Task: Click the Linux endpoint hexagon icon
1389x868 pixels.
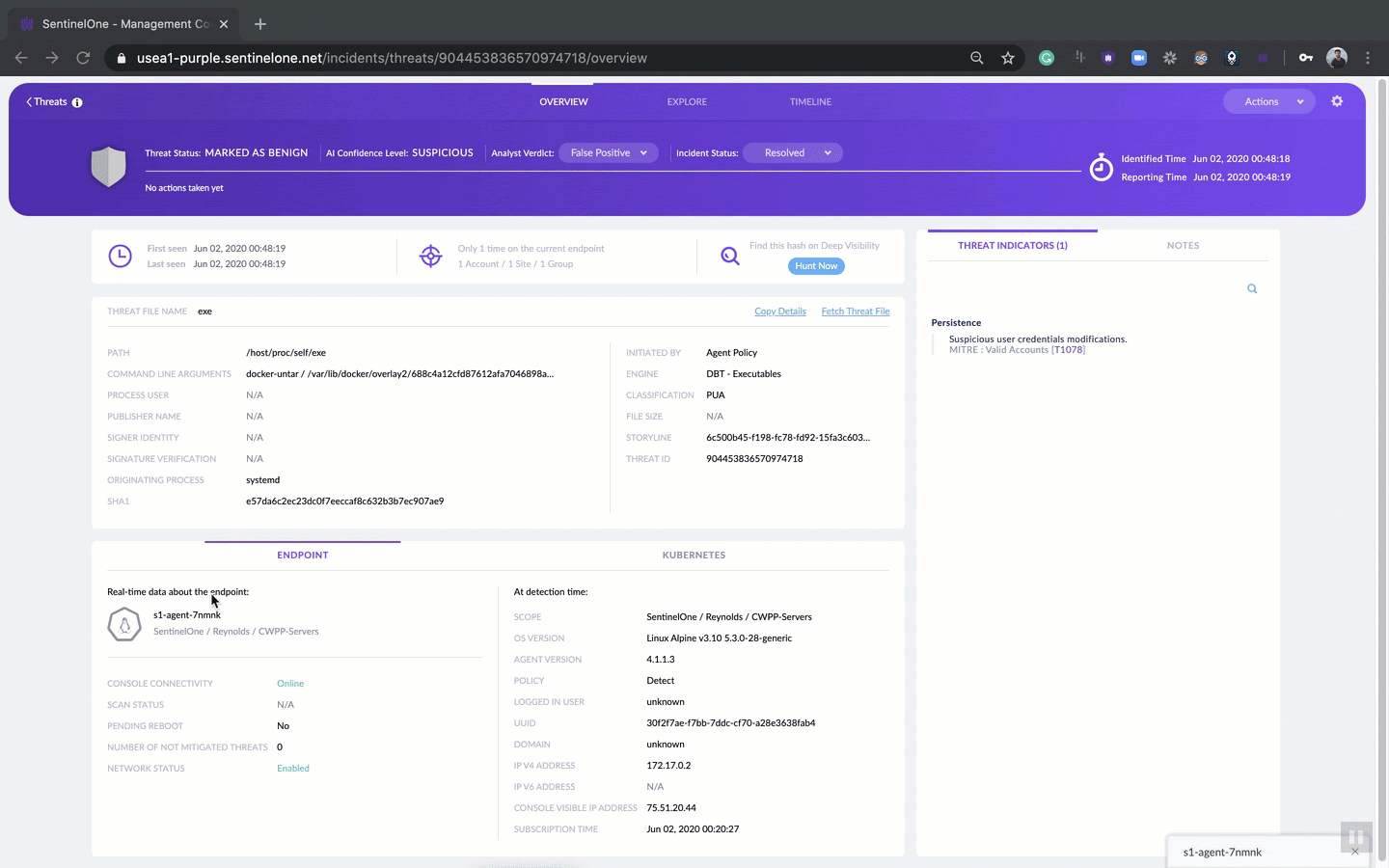Action: point(124,624)
